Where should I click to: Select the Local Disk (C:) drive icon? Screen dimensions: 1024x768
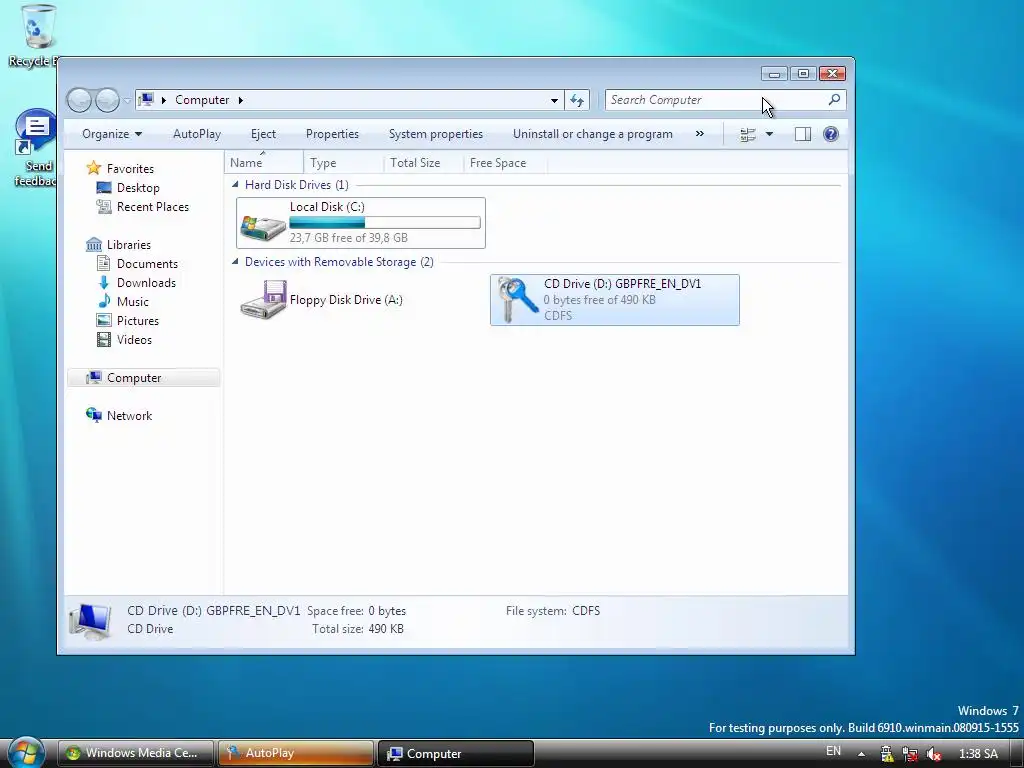point(263,227)
